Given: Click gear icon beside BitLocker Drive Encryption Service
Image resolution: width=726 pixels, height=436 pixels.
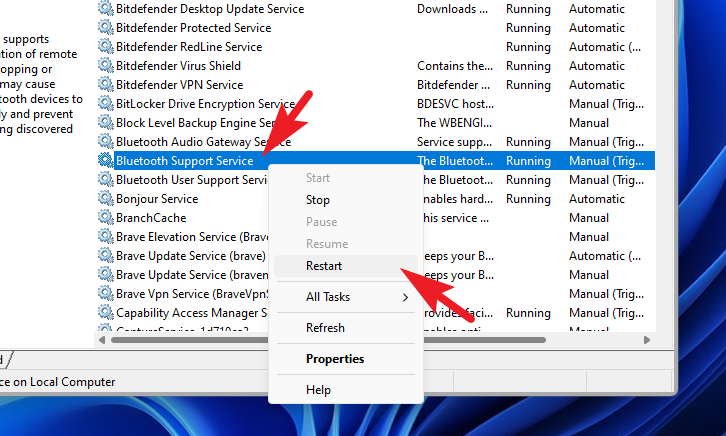Looking at the screenshot, I should pos(106,103).
